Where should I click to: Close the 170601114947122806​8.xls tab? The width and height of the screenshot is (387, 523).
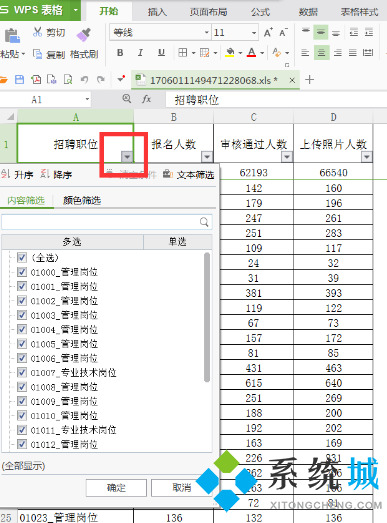(292, 80)
